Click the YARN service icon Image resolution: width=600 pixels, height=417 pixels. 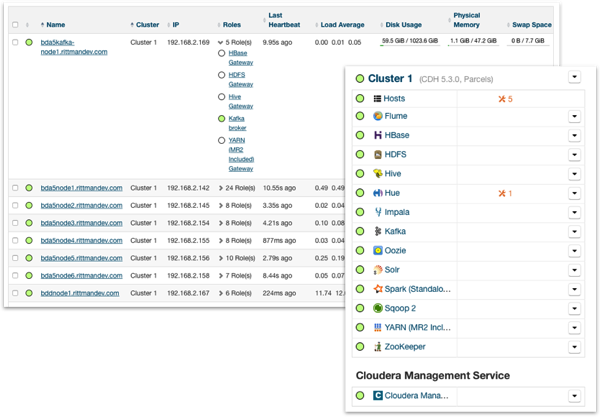point(378,327)
